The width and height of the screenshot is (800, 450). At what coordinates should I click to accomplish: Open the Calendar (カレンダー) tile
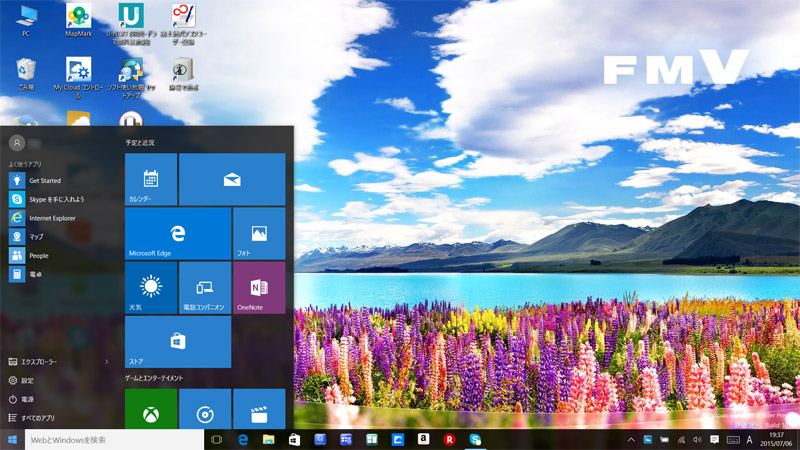[151, 180]
